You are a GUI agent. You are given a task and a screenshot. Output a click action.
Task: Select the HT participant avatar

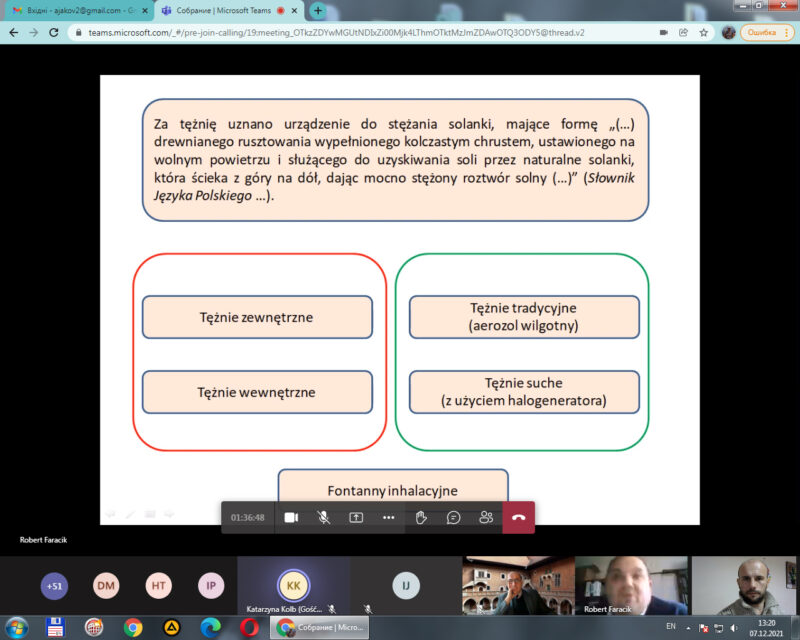[158, 586]
